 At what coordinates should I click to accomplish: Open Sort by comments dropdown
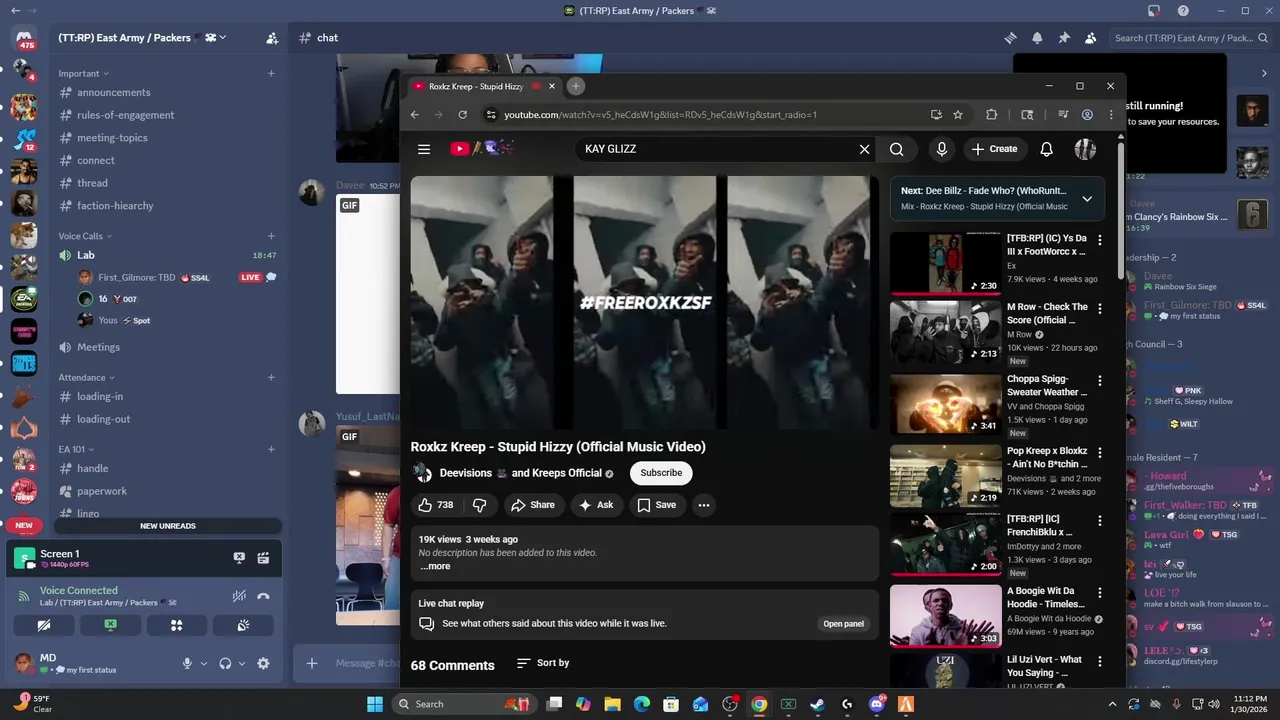(x=543, y=663)
